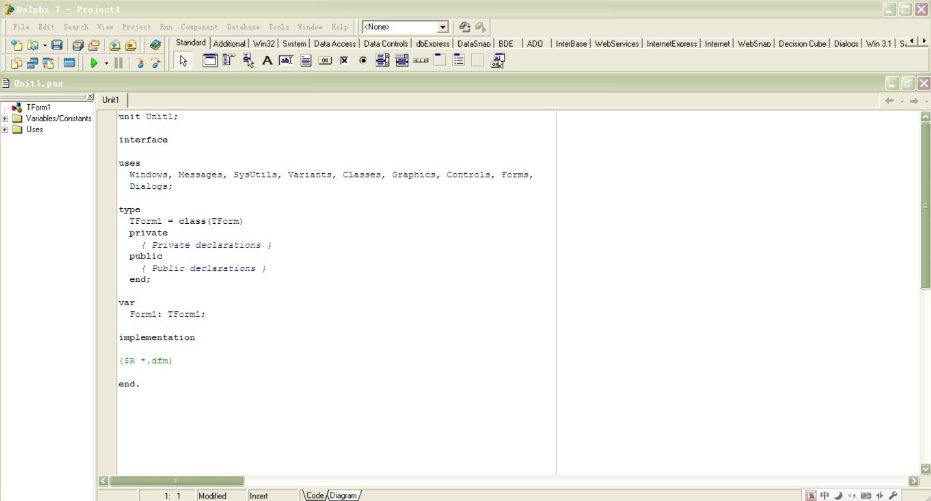Select the ComboBox component icon
This screenshot has width=931, height=501.
pyautogui.click(x=402, y=60)
